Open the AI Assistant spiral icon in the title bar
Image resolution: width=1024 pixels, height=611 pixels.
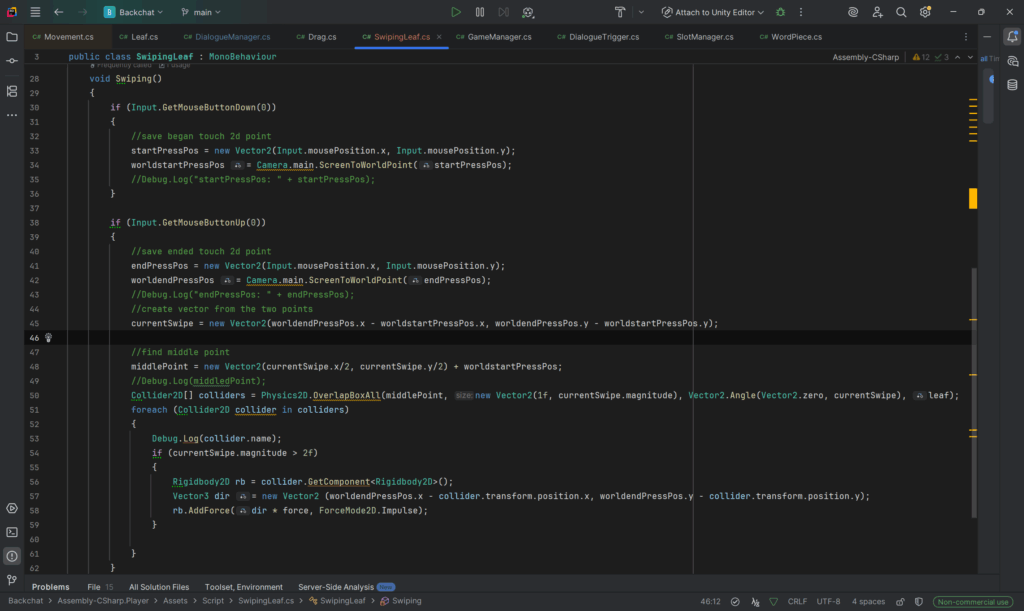853,12
